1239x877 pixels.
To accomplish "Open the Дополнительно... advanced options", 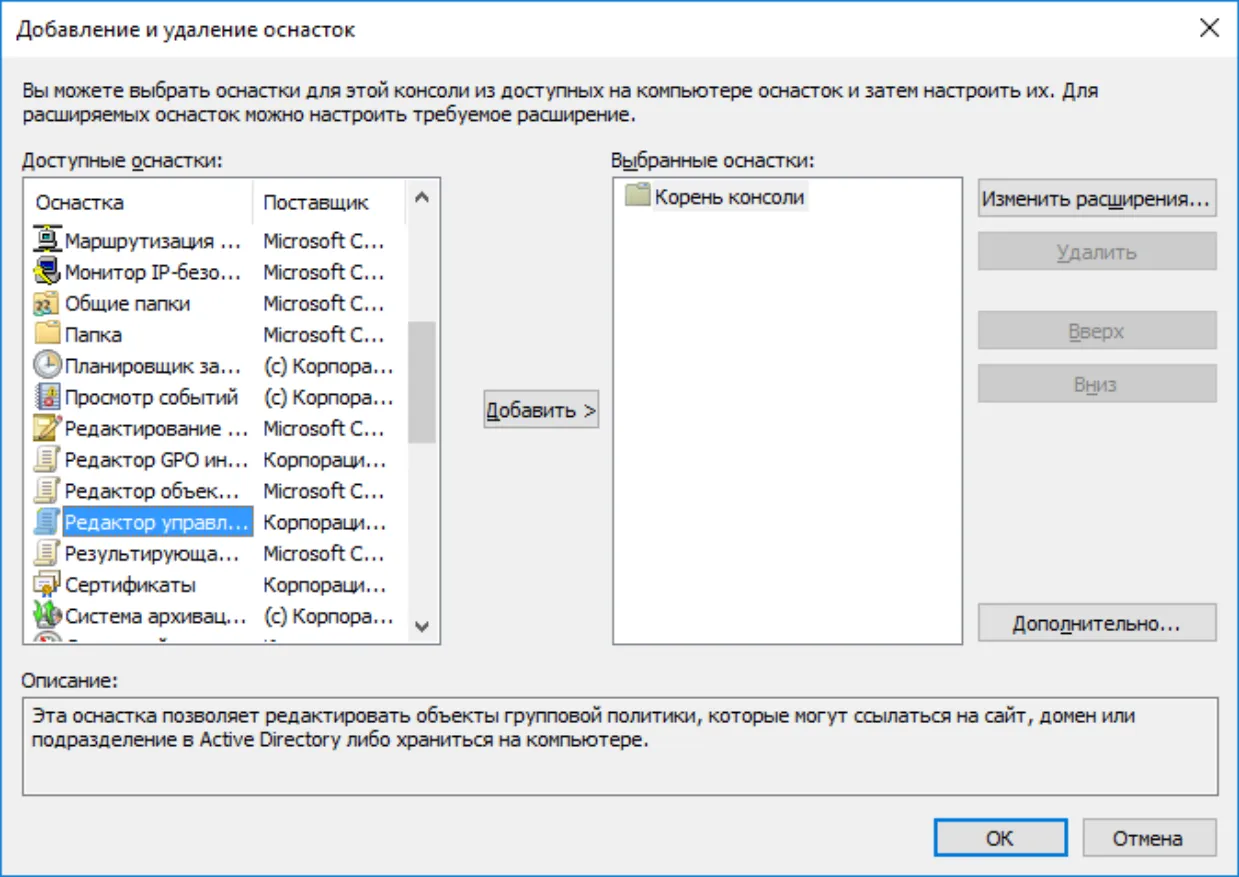I will click(x=1097, y=623).
